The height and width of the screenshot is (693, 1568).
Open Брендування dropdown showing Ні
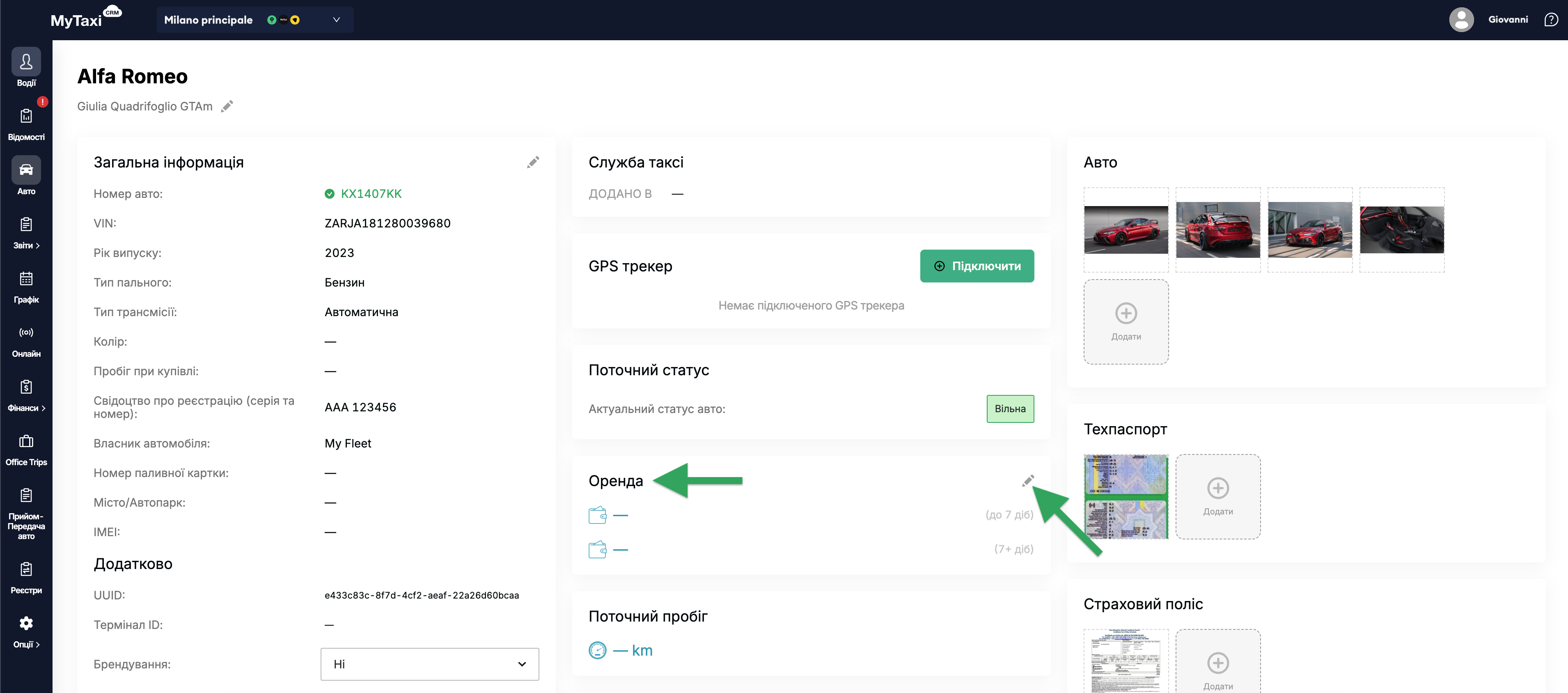click(x=430, y=664)
